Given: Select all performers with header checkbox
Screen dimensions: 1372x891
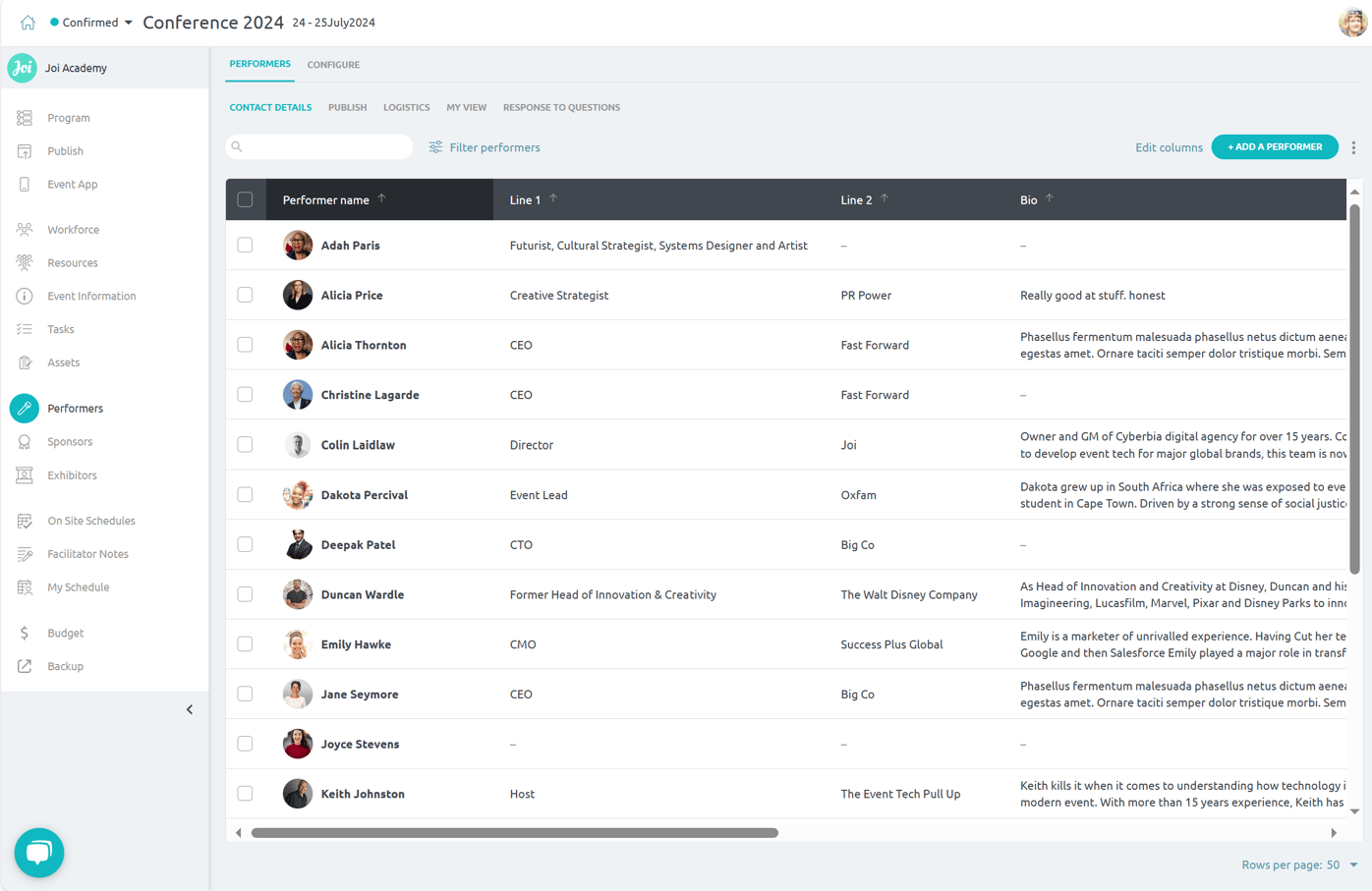Looking at the screenshot, I should (245, 199).
